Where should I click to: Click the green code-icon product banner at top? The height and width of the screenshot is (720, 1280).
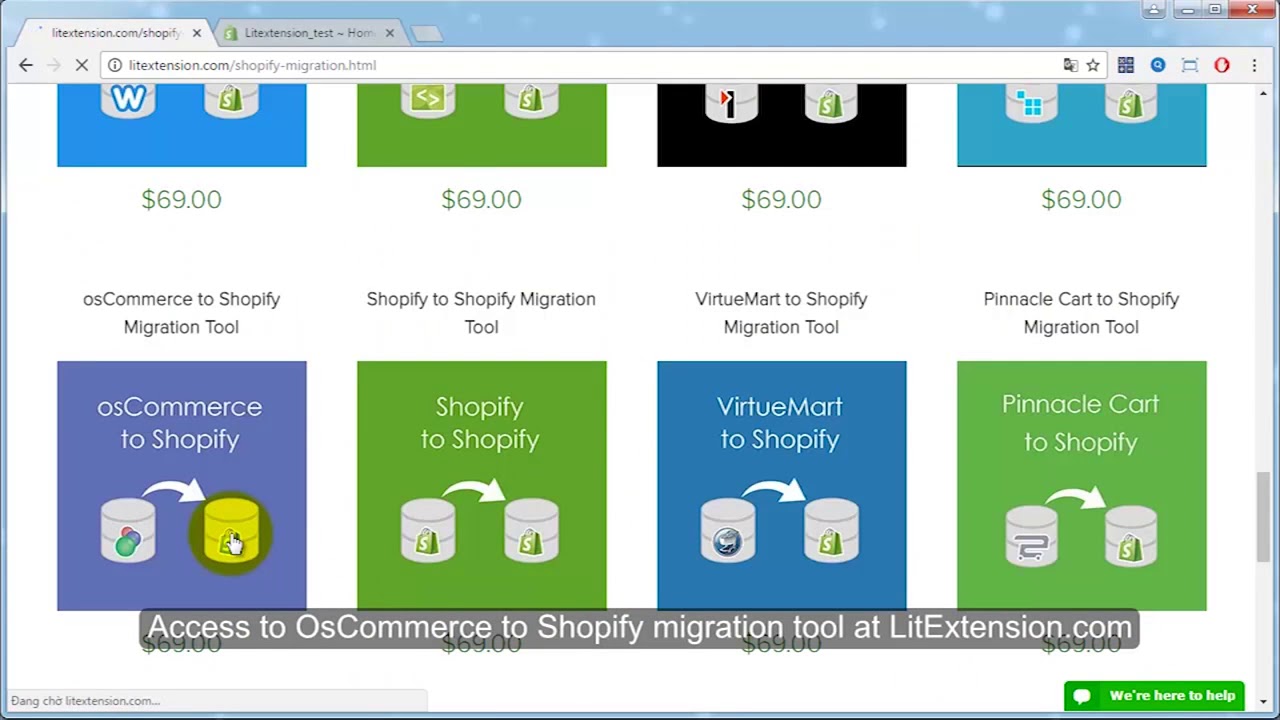[x=482, y=125]
